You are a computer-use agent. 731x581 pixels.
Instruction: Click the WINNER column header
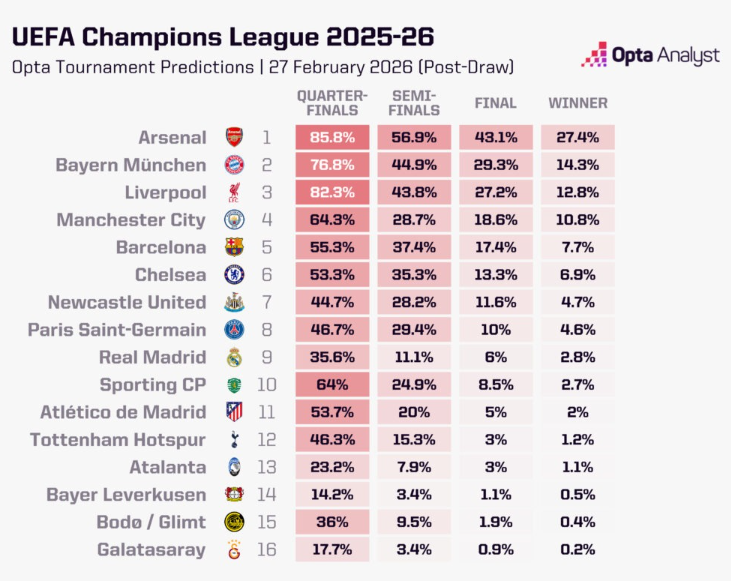click(x=578, y=103)
